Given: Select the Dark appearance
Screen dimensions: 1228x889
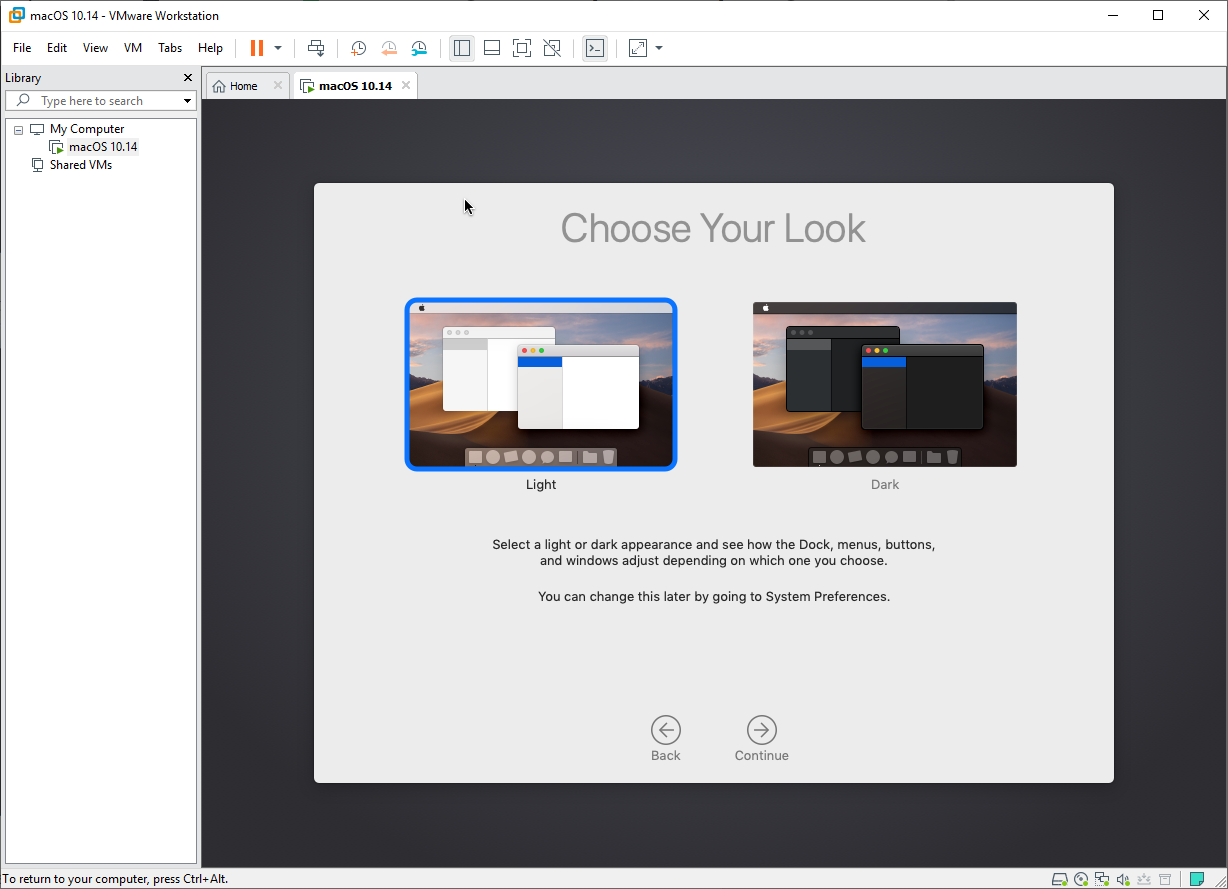Looking at the screenshot, I should 884,384.
